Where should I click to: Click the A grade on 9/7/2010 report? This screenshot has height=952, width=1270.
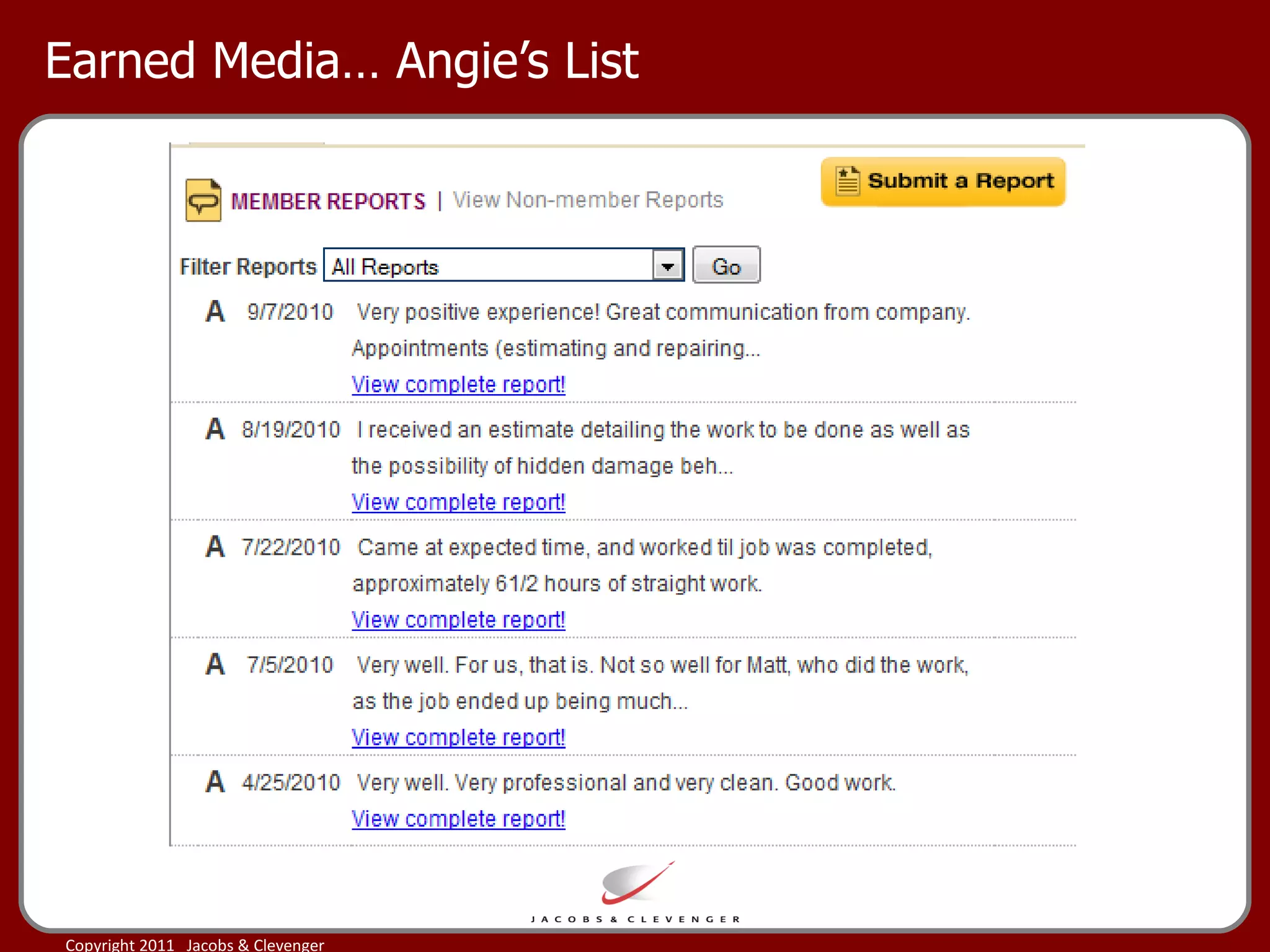coord(215,311)
